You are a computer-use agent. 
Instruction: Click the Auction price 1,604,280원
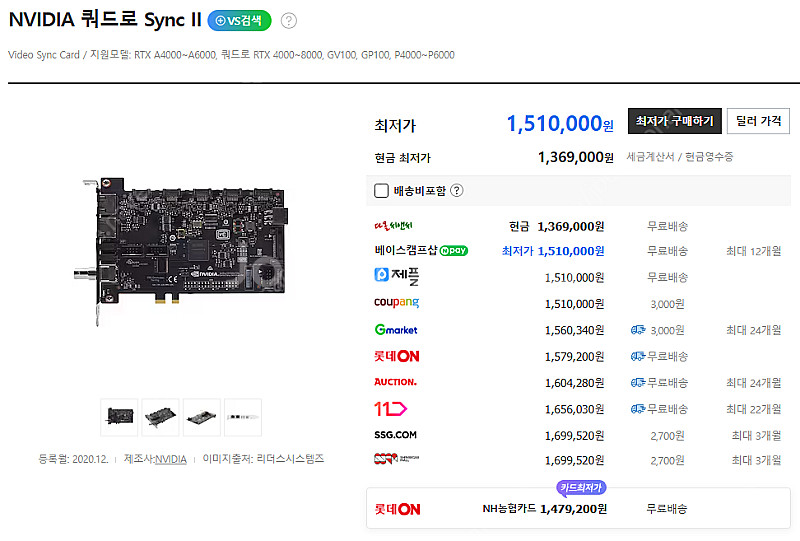click(574, 383)
